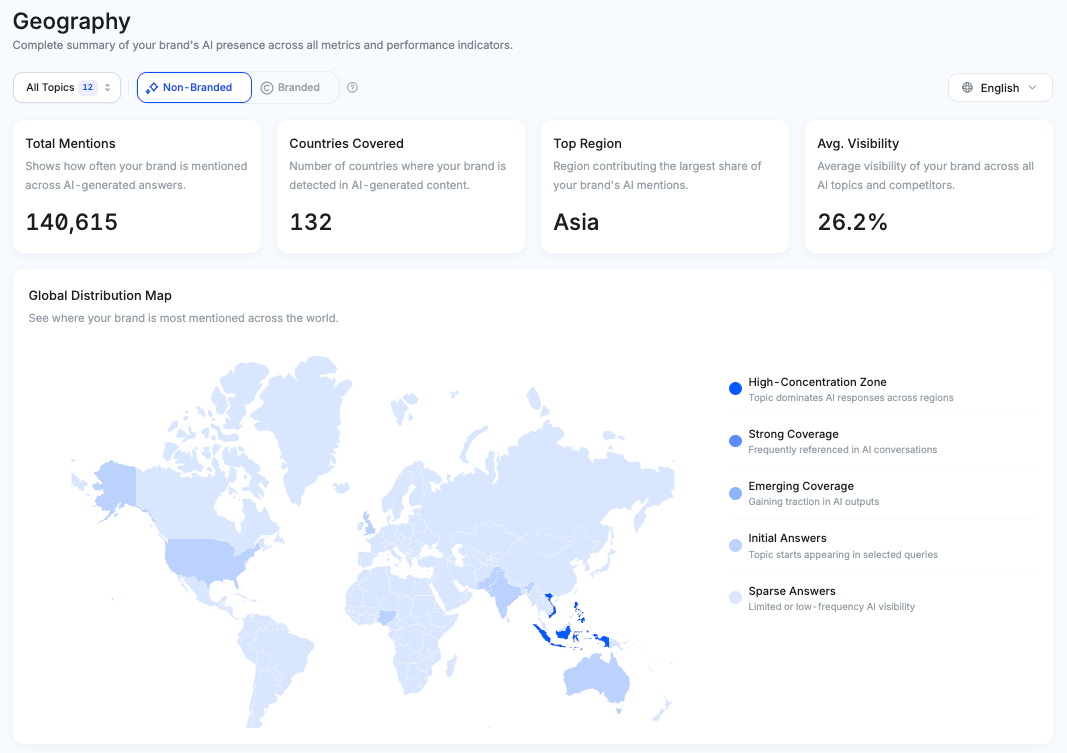Click the Emerging Coverage legend dot
Screen dimensions: 1067x753
(x=736, y=493)
